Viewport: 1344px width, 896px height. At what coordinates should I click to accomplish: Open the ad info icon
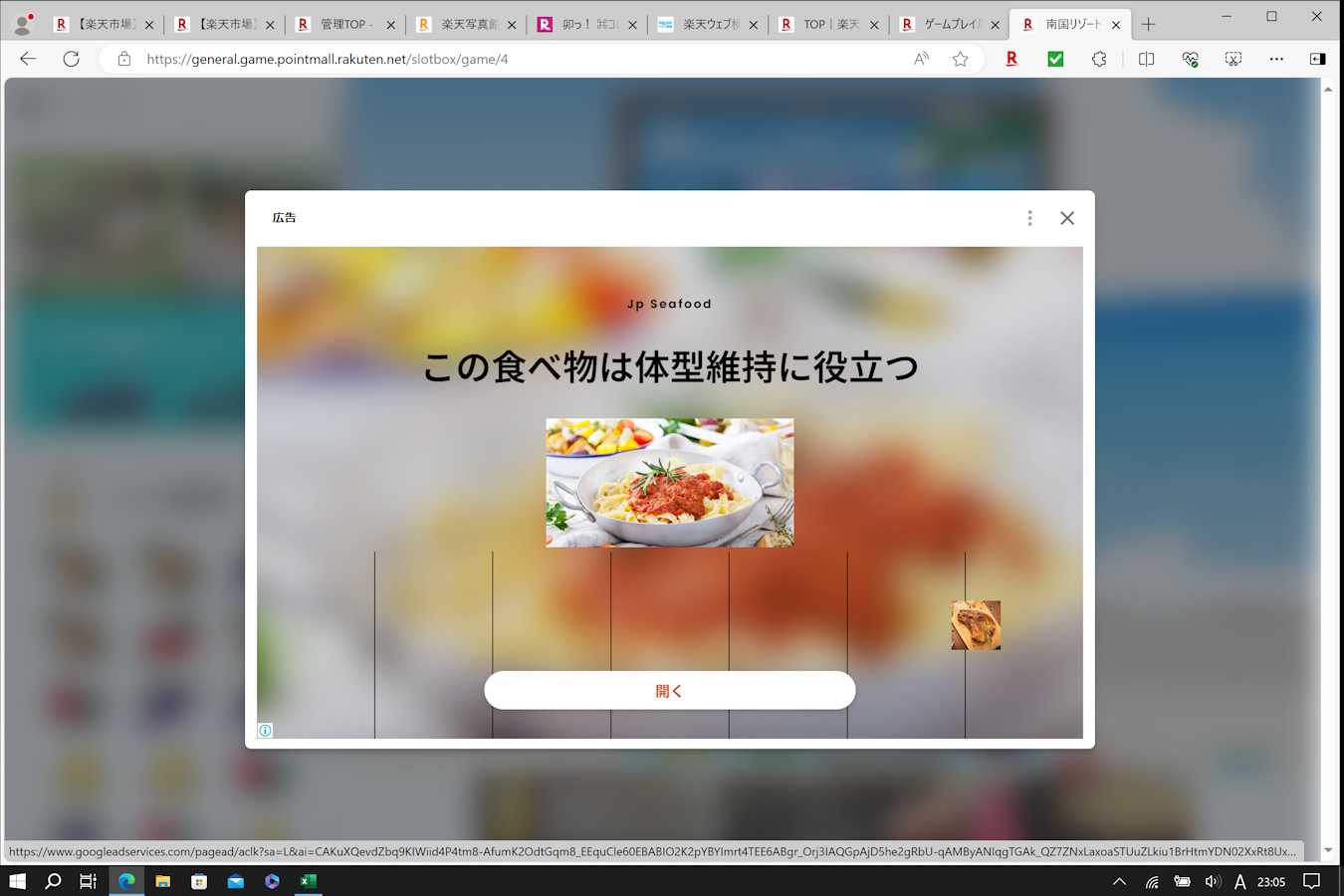[x=265, y=731]
